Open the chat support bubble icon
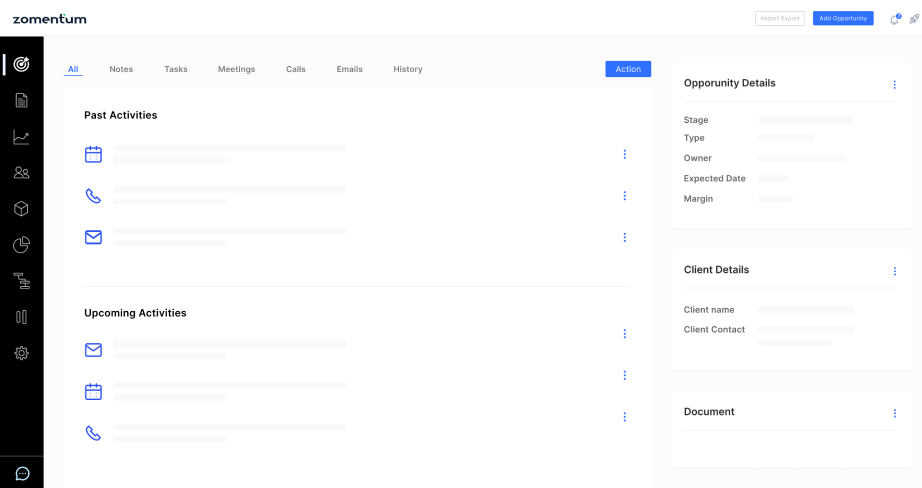922x488 pixels. click(x=22, y=473)
